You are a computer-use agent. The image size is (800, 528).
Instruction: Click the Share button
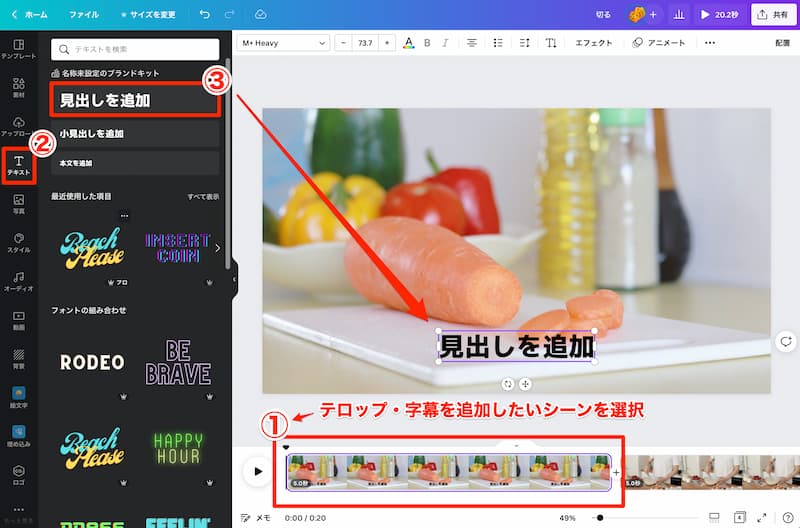pos(773,14)
